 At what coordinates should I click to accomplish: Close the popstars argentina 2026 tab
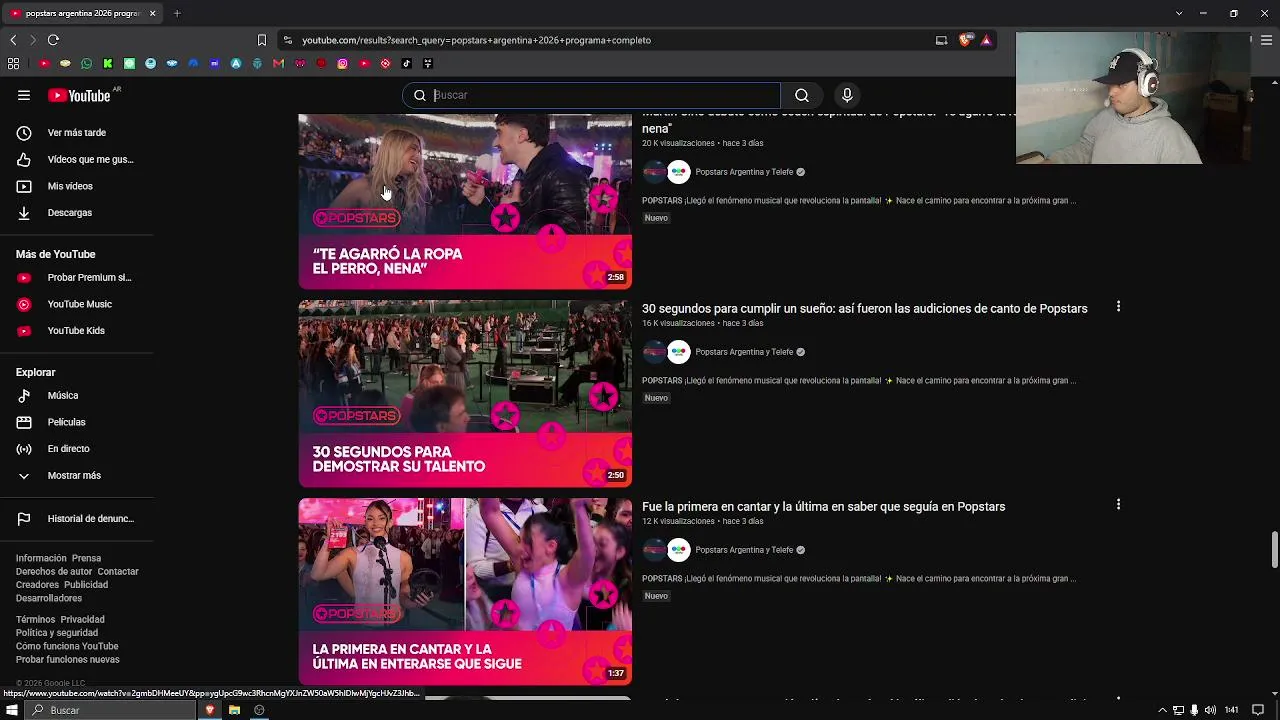click(152, 13)
